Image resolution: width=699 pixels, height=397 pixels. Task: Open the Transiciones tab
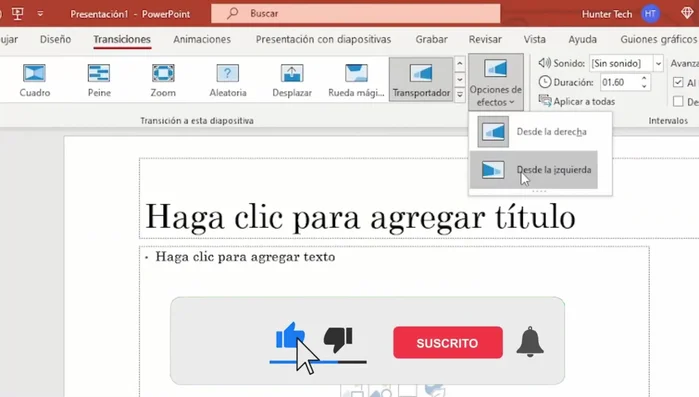pos(122,39)
